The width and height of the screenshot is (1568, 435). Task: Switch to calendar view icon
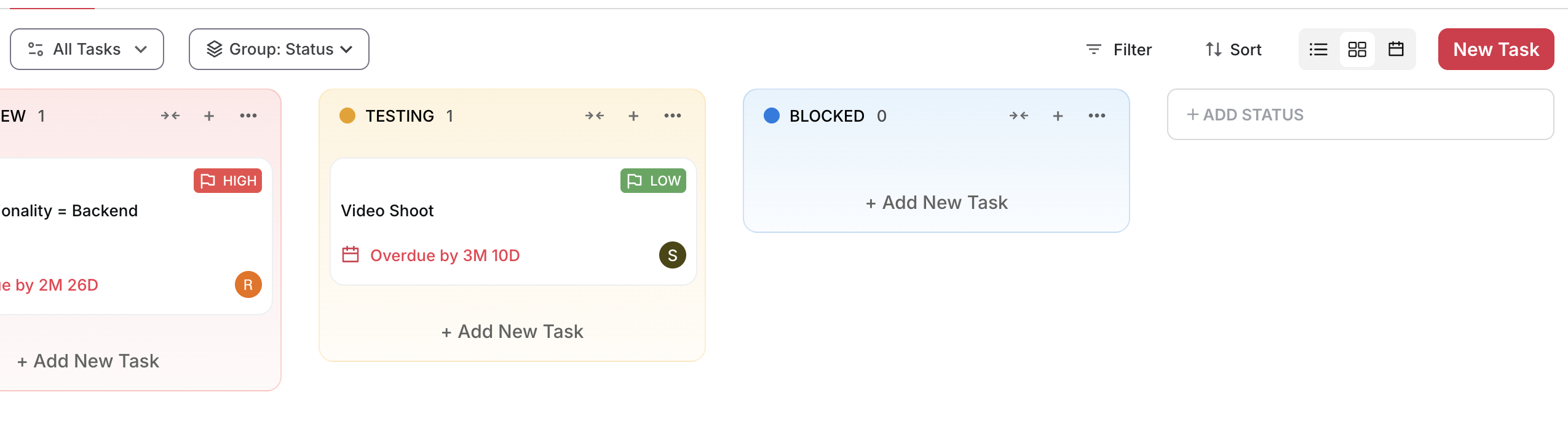click(x=1396, y=49)
